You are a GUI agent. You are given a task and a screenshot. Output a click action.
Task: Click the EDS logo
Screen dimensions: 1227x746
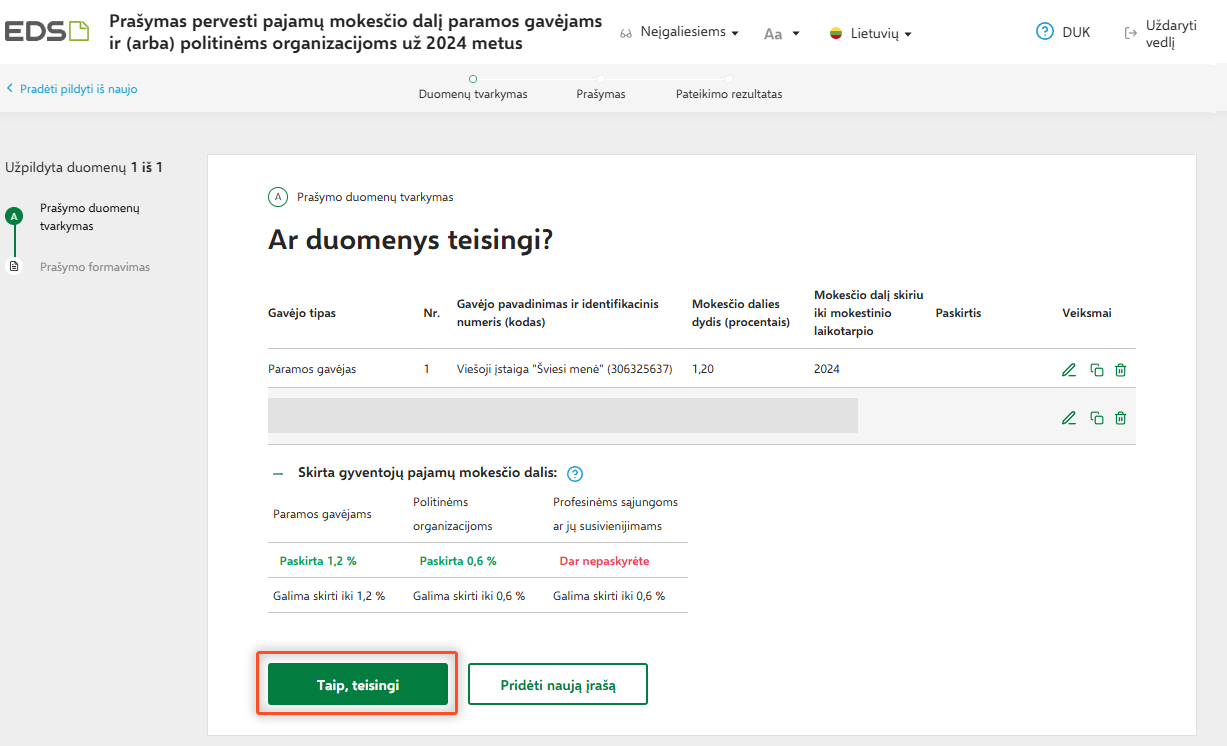(46, 31)
